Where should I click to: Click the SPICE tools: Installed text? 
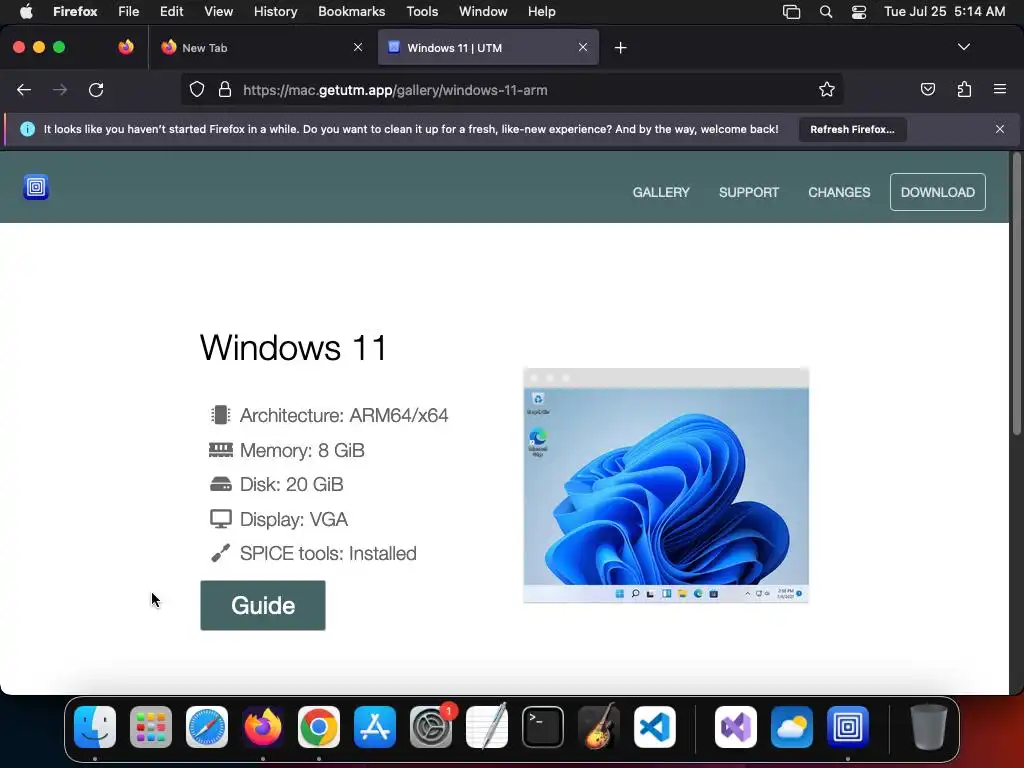[x=328, y=553]
